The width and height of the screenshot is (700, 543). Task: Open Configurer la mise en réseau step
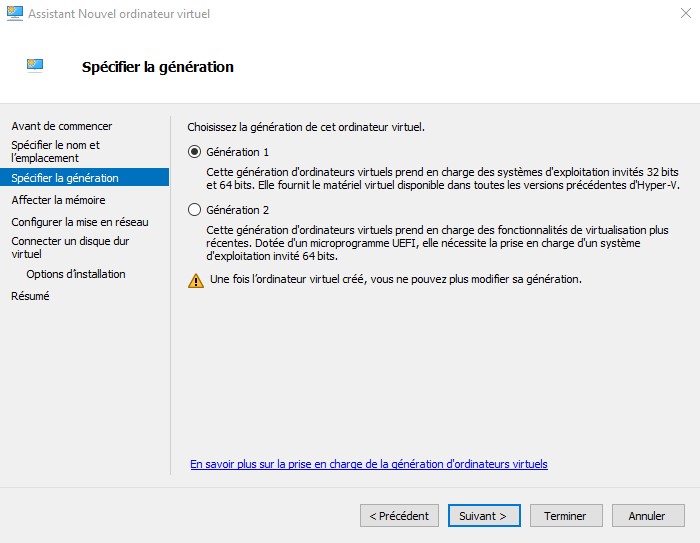80,222
